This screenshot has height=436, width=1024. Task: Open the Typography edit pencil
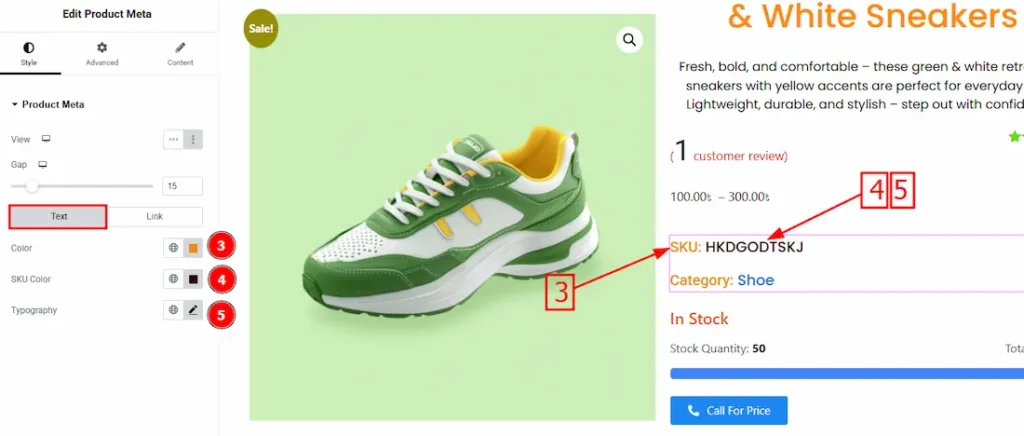click(193, 310)
